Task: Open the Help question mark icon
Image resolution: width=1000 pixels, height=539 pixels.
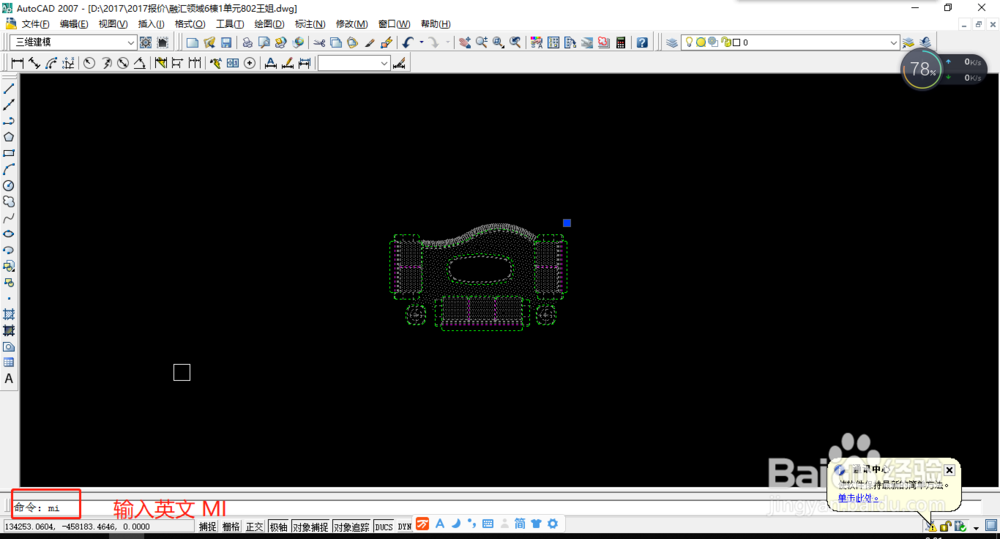Action: pyautogui.click(x=642, y=43)
